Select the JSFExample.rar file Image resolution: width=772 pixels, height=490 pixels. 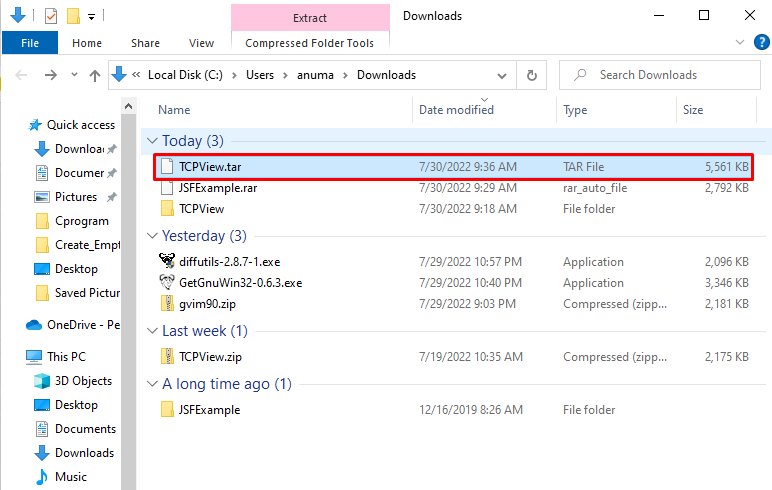point(218,188)
